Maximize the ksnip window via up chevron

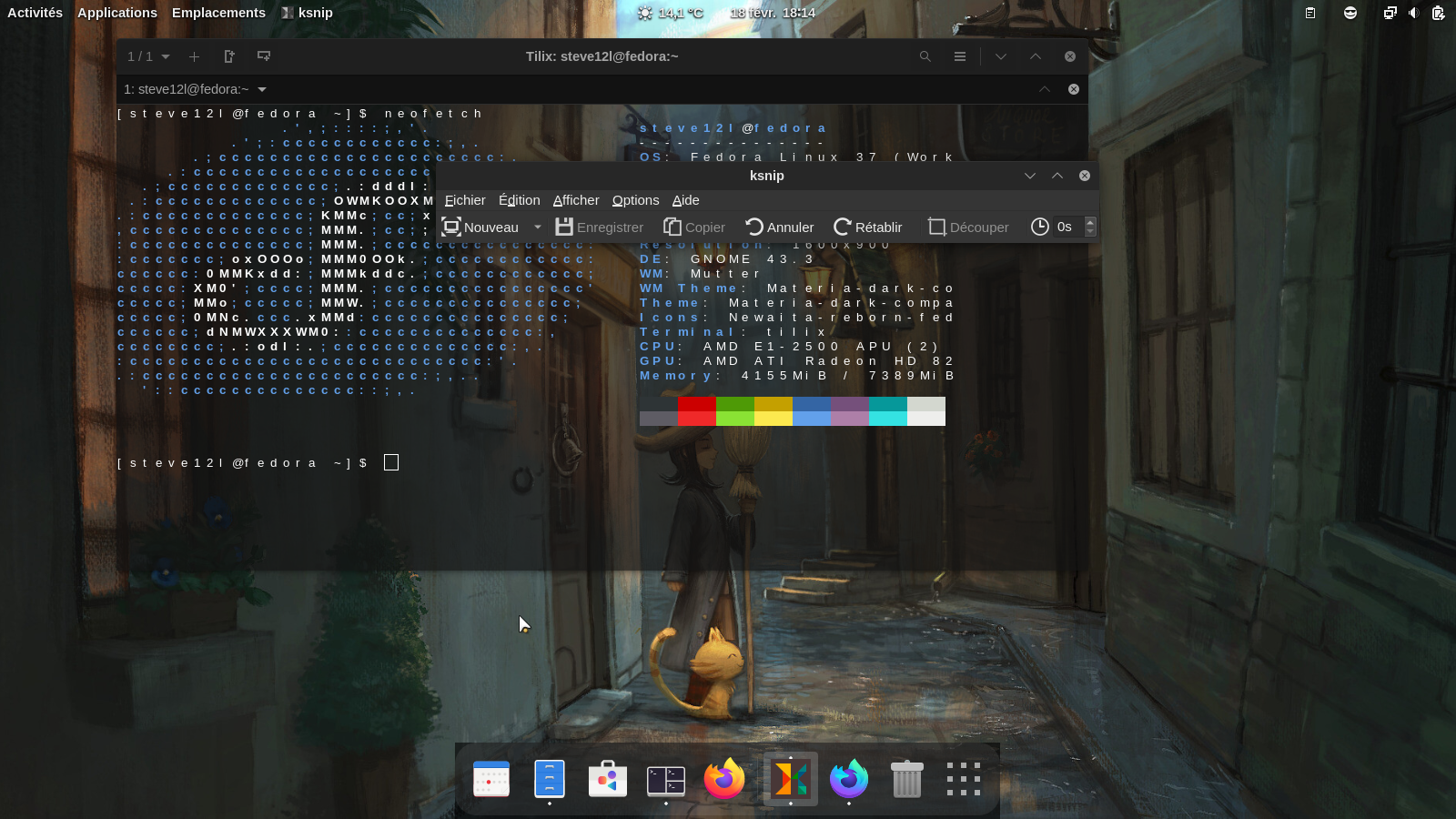point(1057,176)
